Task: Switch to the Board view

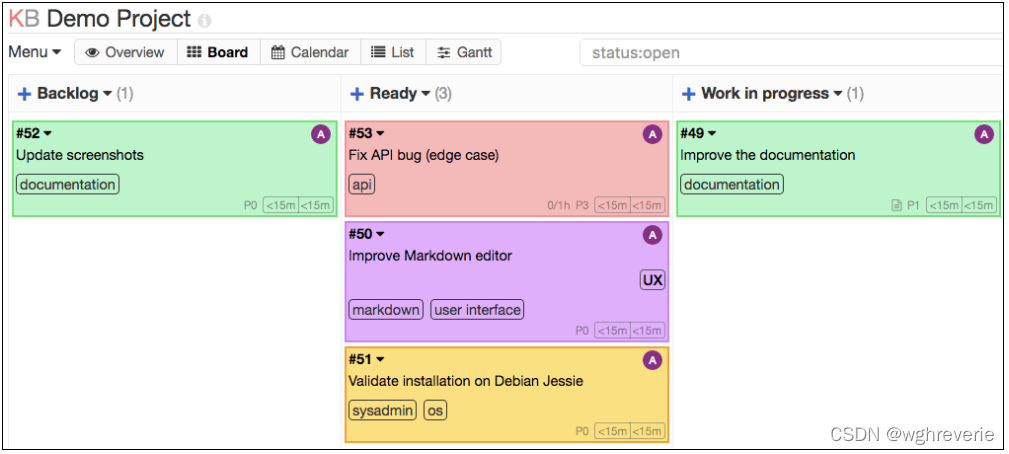Action: point(218,52)
